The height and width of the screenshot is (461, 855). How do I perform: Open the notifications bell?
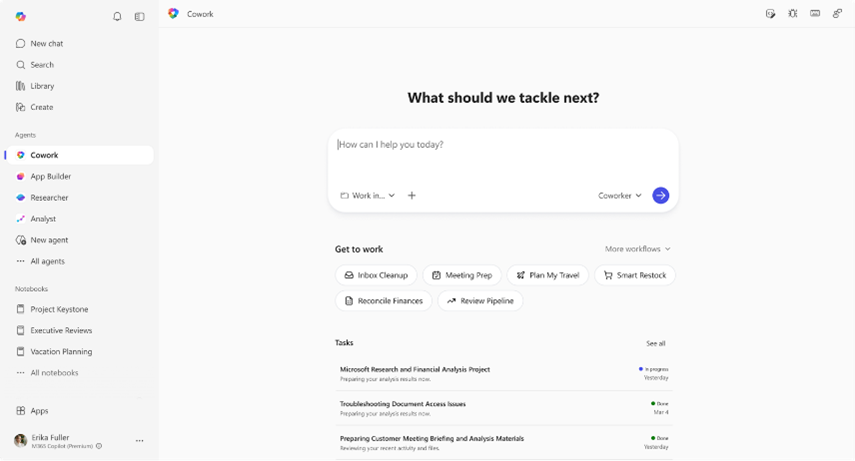[x=117, y=17]
